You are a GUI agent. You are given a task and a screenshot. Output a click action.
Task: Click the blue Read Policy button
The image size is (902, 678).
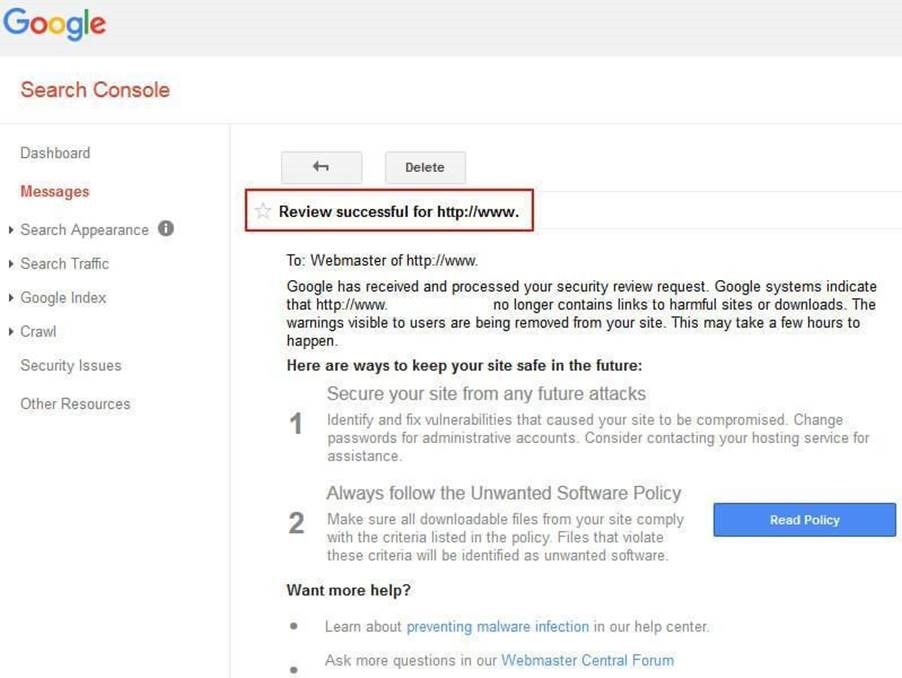click(x=804, y=520)
